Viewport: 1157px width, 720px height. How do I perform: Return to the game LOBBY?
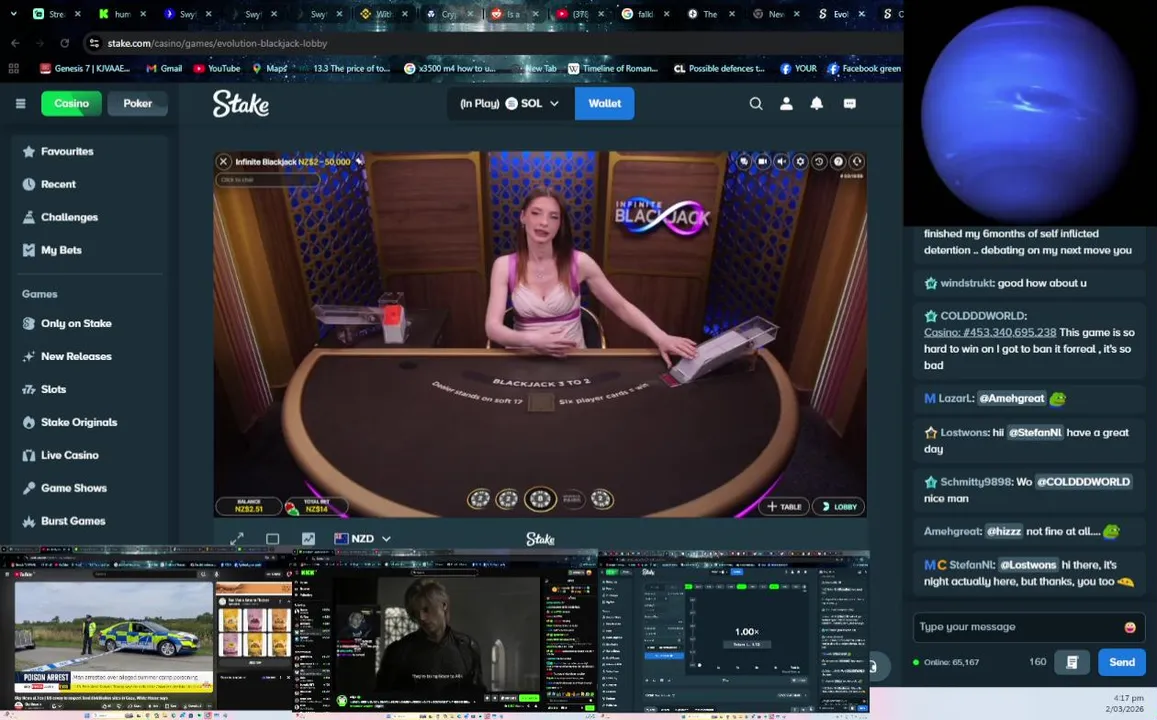[839, 507]
